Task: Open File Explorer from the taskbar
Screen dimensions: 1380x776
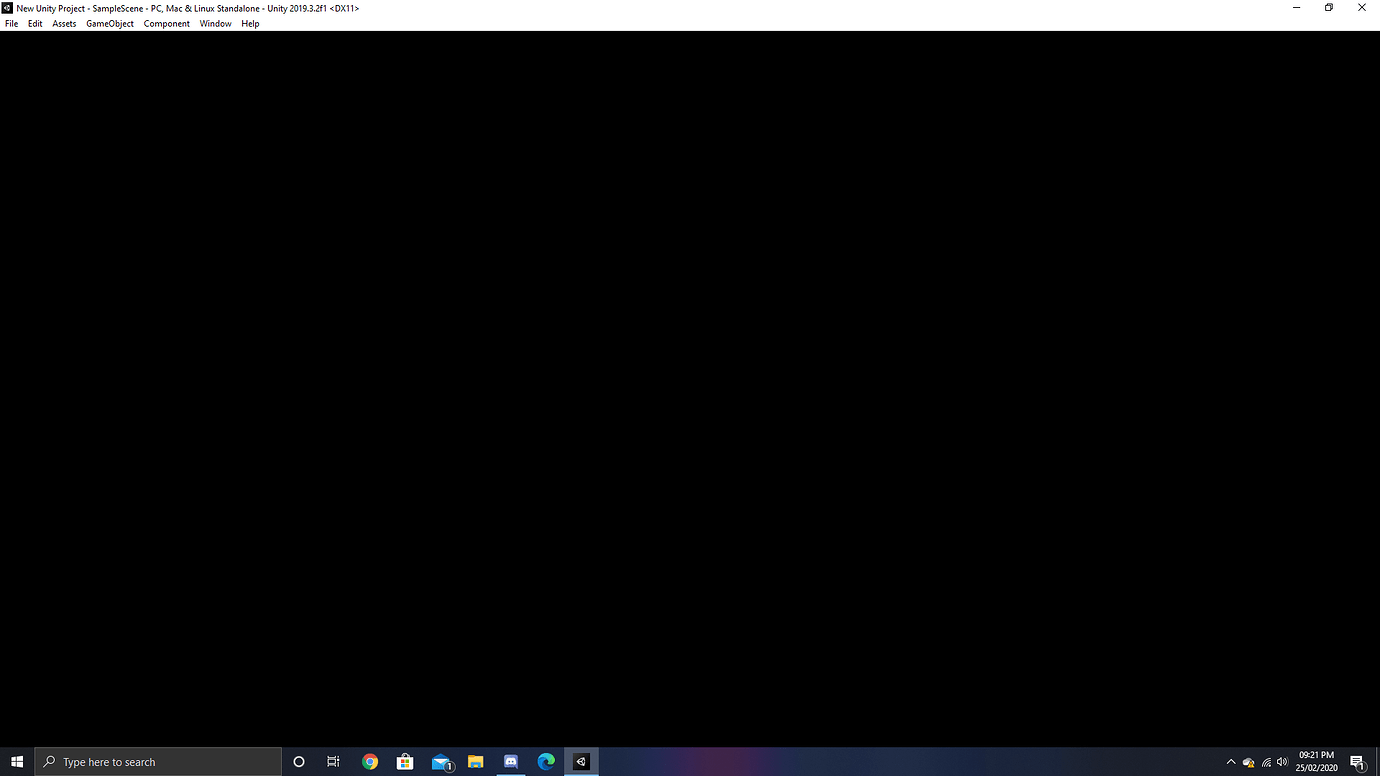Action: 475,761
